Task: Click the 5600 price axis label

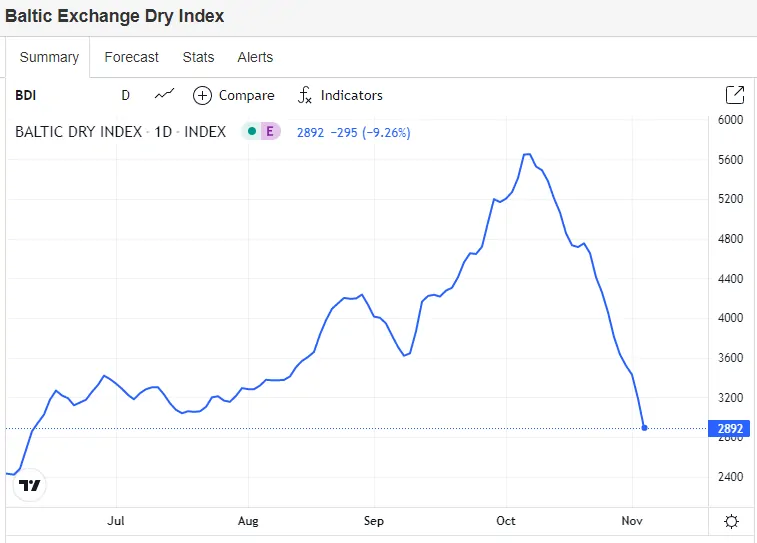Action: (x=730, y=160)
